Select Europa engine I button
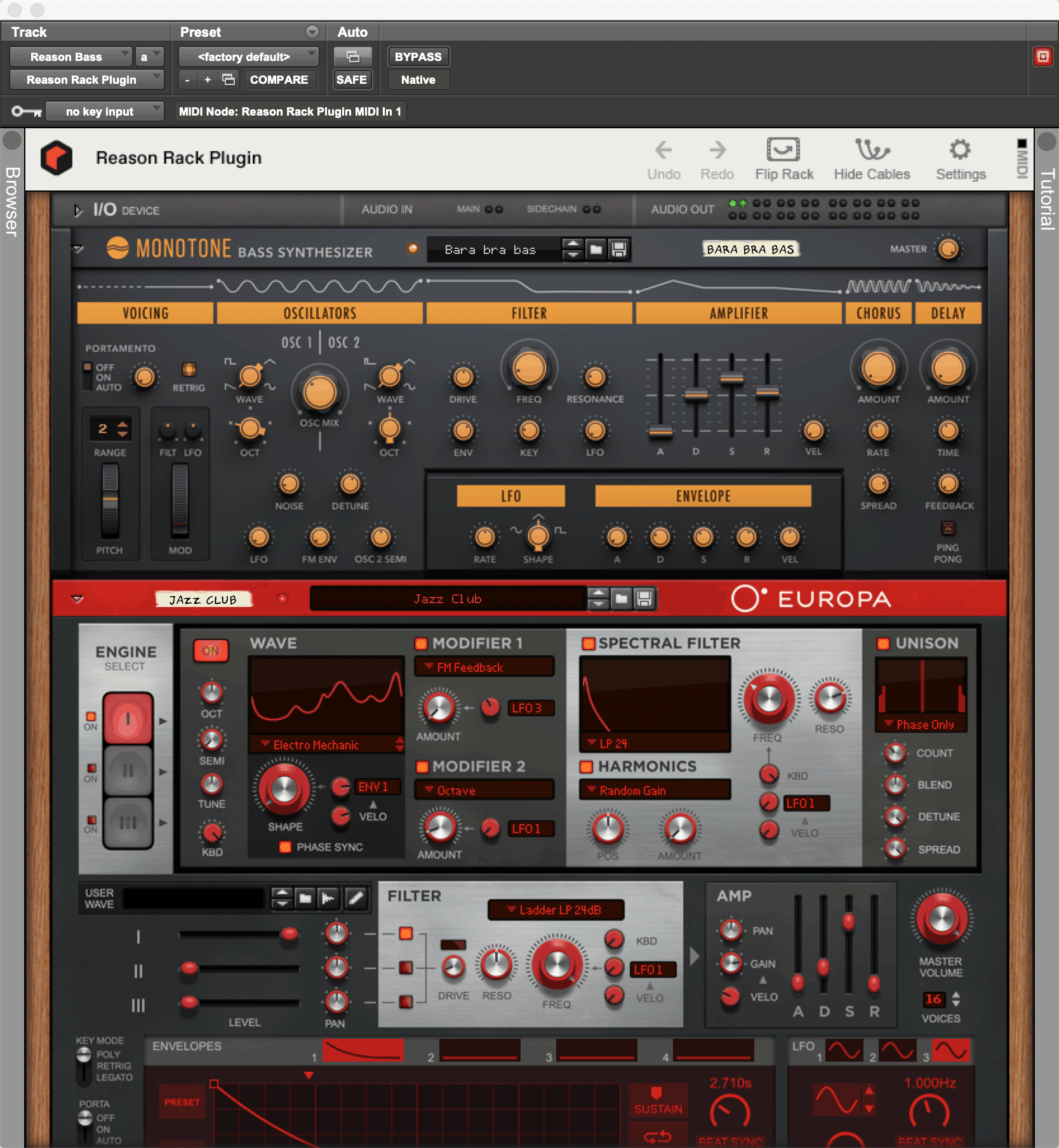Image resolution: width=1059 pixels, height=1148 pixels. click(128, 719)
